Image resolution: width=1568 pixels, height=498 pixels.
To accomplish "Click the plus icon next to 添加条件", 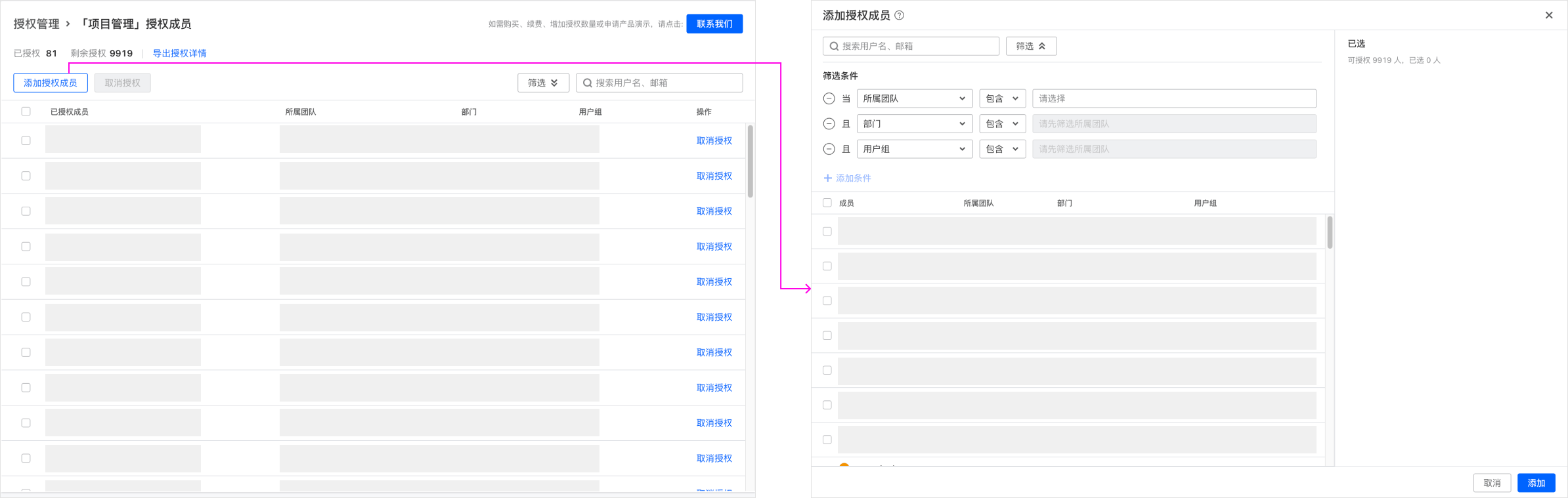I will 828,178.
